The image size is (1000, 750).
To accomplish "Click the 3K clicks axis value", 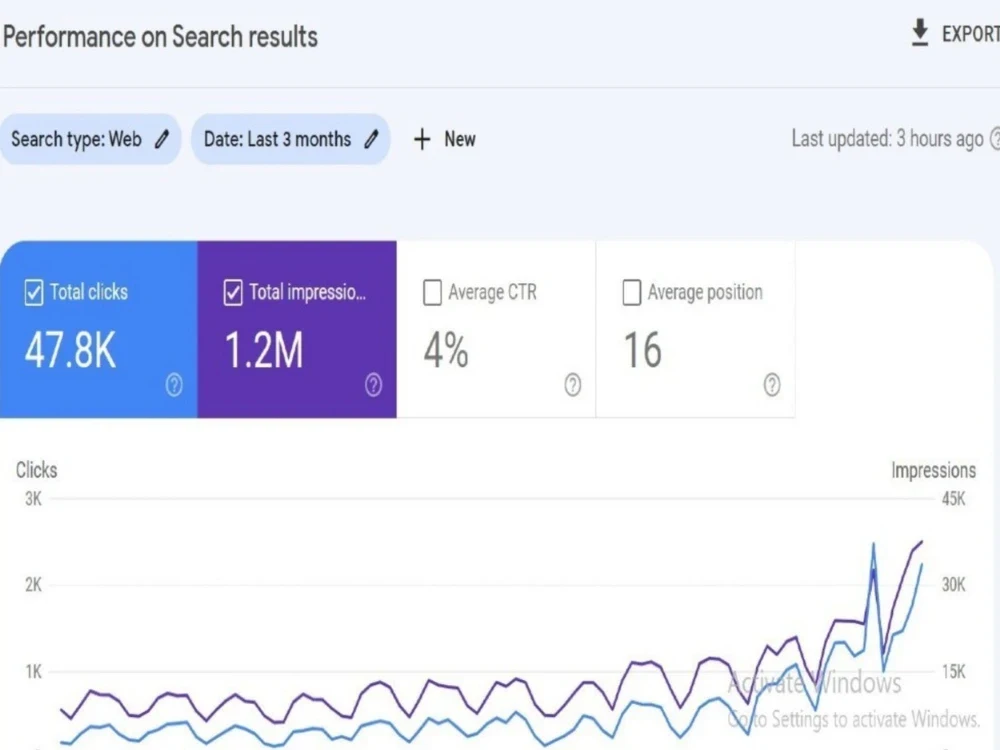I will (x=33, y=499).
